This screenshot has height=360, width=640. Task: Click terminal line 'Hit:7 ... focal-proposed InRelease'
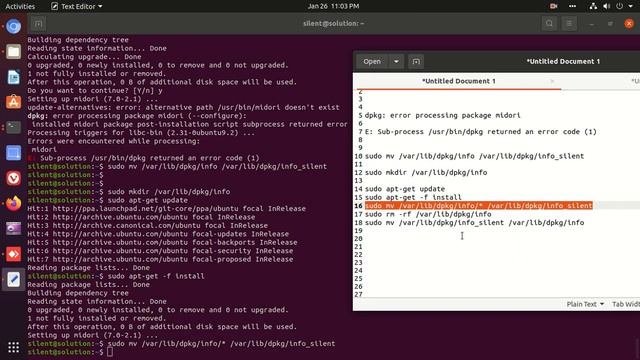point(160,259)
